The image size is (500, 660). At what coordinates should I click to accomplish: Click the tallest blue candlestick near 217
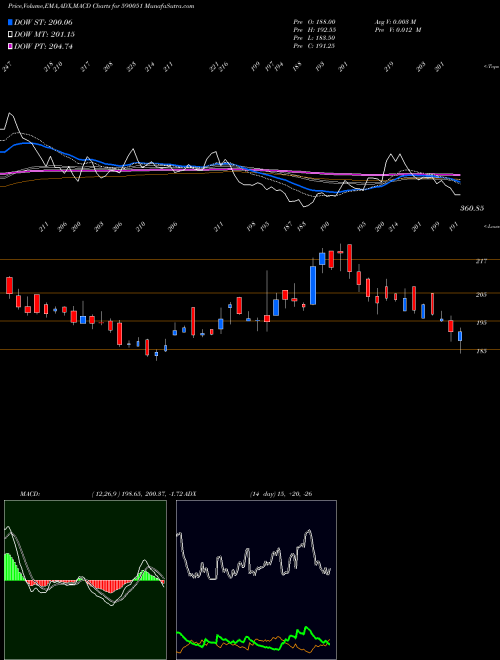tap(313, 285)
